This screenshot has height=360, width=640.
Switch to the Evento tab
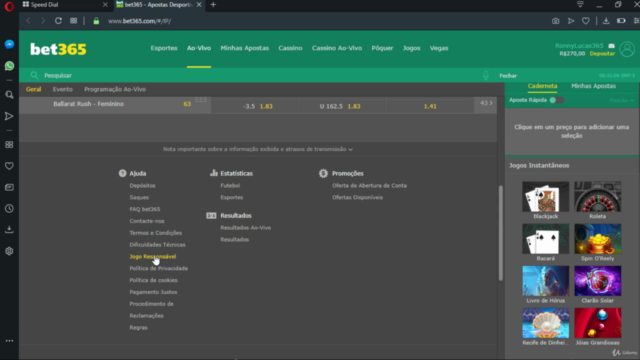[x=62, y=89]
